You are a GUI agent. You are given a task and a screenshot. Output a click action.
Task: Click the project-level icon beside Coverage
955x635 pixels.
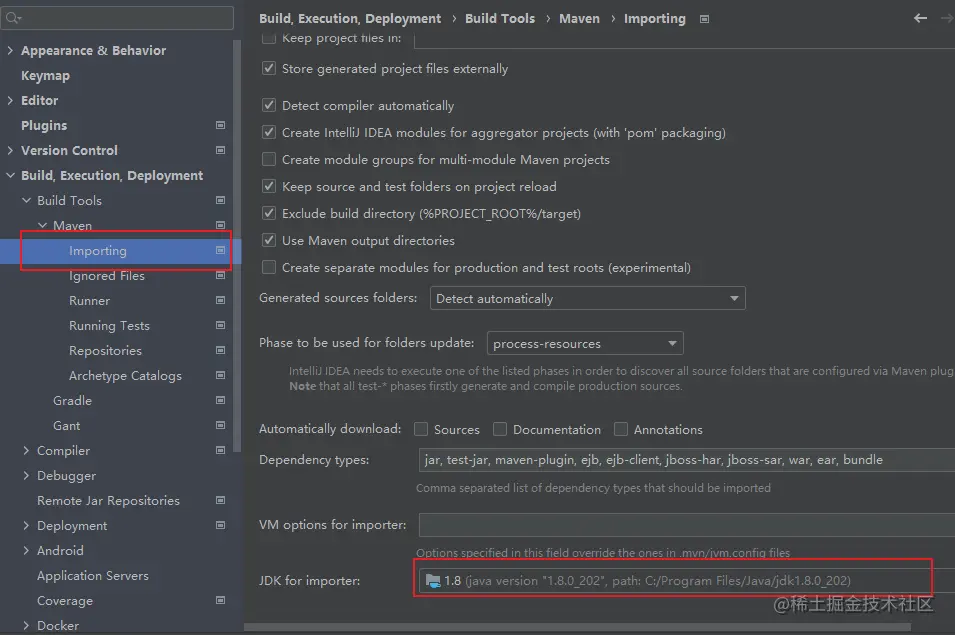tap(220, 600)
